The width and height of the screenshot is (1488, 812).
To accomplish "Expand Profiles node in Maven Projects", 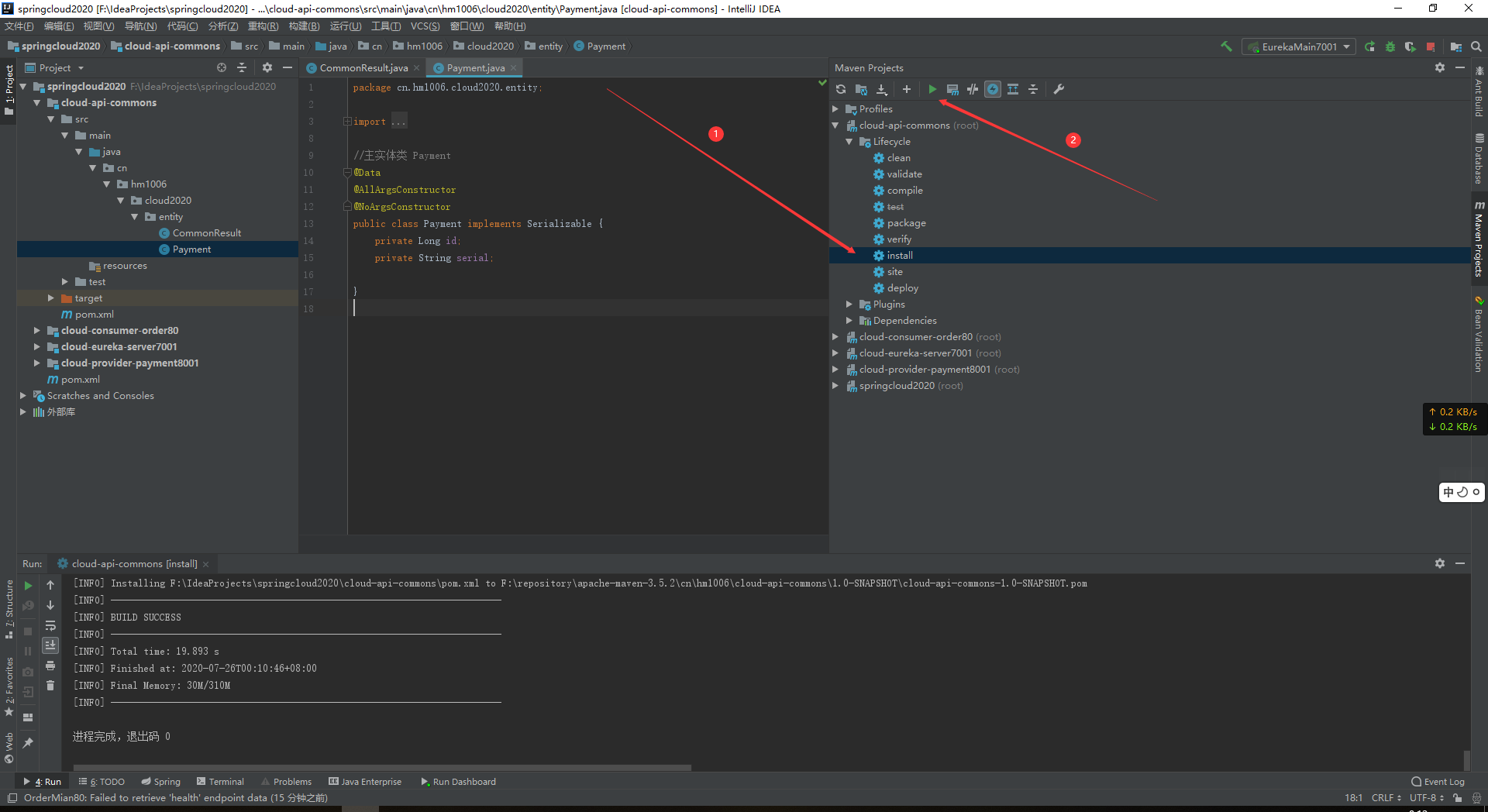I will 835,109.
